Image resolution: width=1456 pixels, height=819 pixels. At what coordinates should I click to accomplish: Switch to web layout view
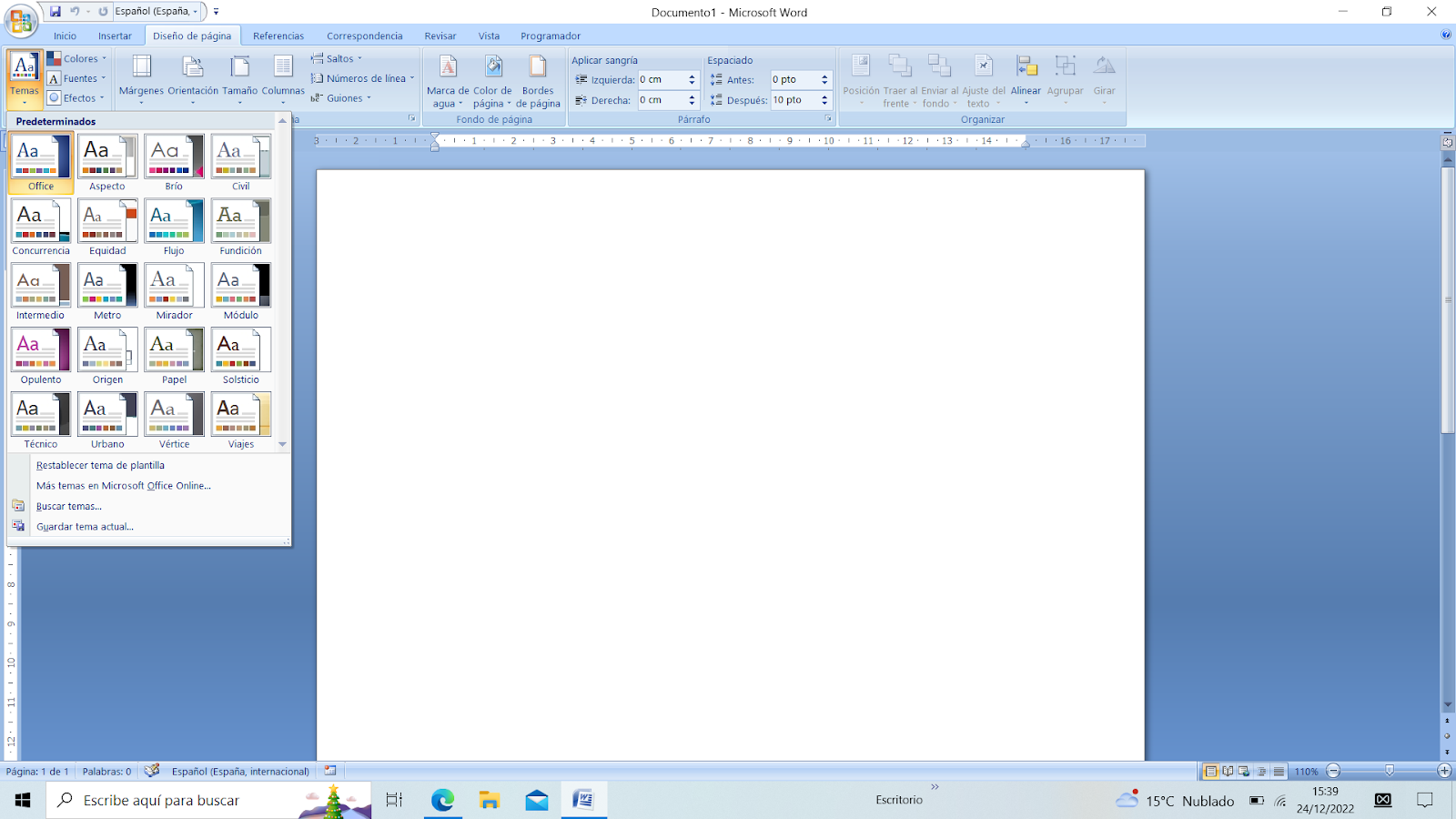(x=1244, y=772)
